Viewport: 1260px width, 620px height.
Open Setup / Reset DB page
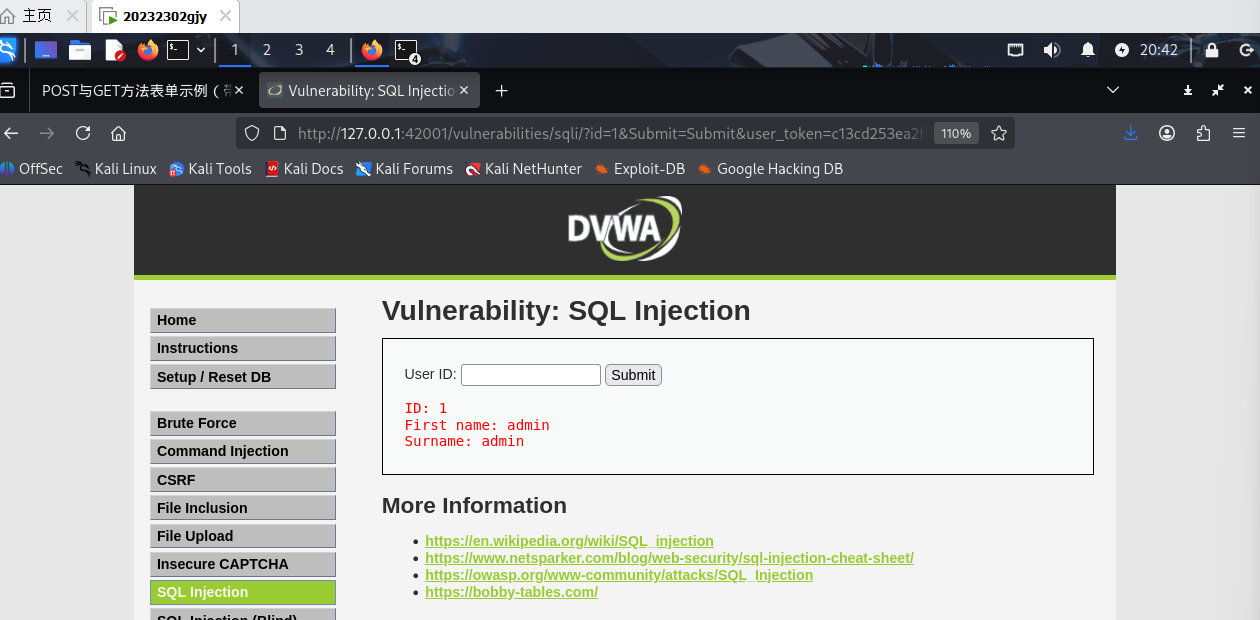243,377
